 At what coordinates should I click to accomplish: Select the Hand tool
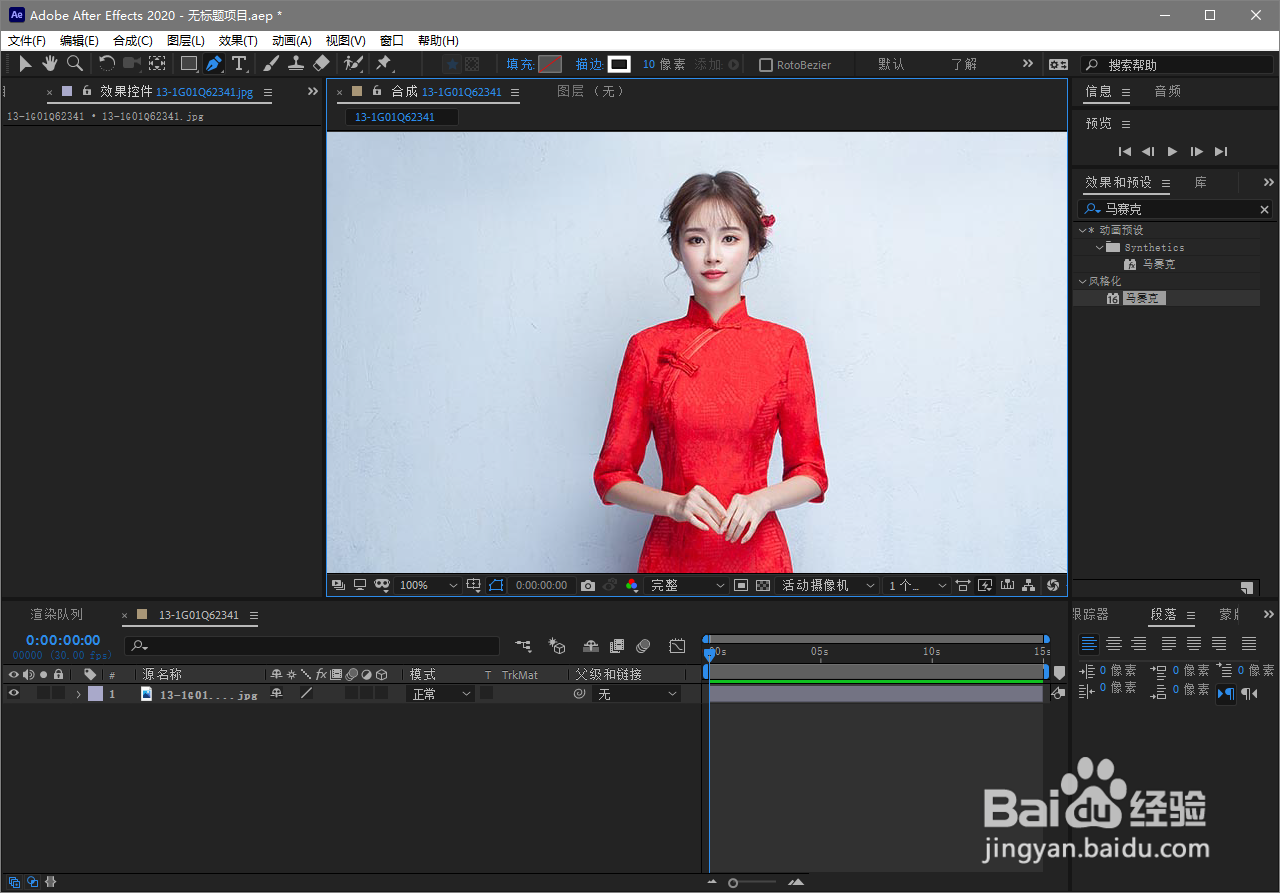tap(49, 64)
